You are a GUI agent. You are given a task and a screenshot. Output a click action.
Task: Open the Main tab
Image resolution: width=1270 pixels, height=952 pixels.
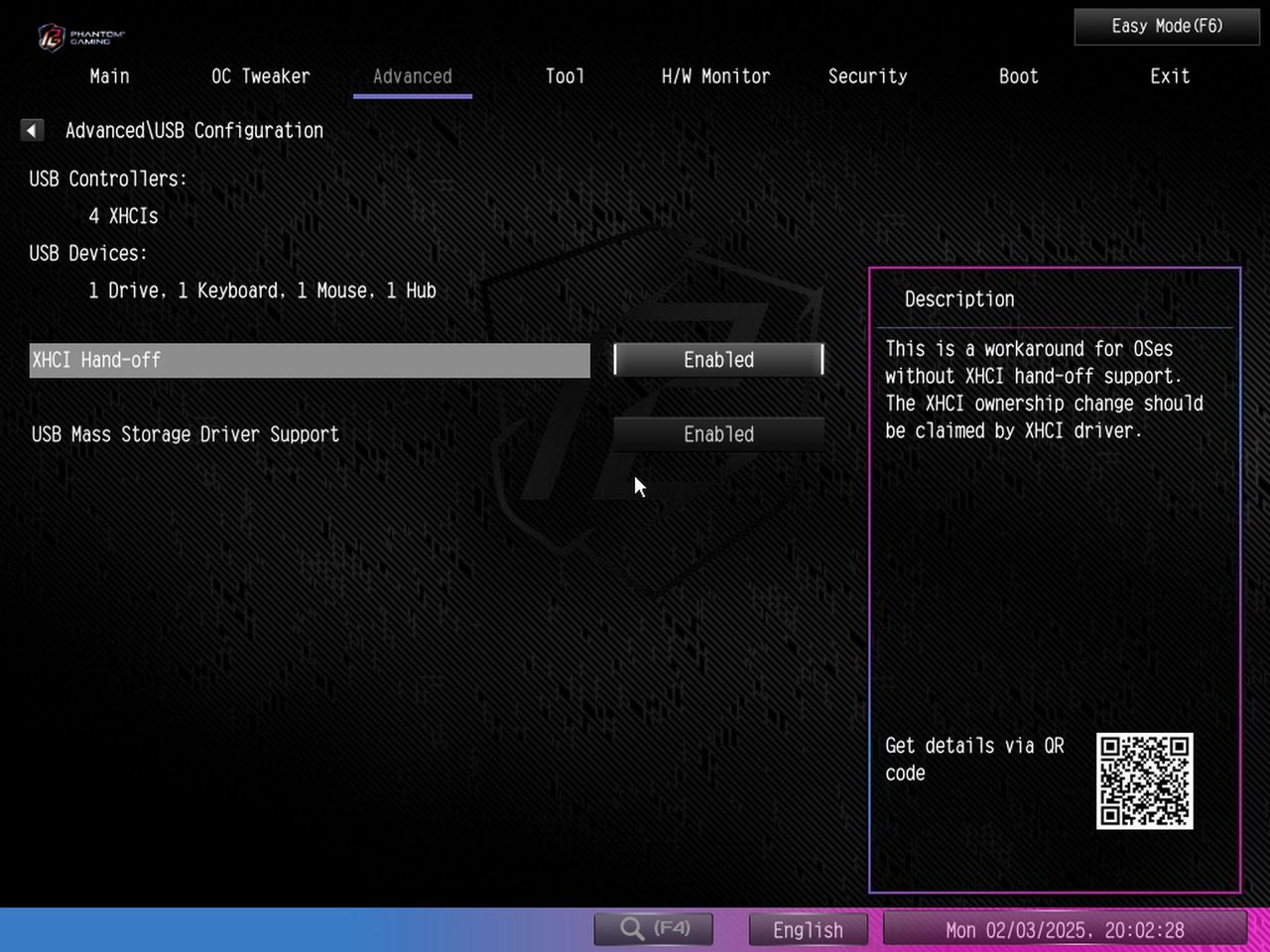coord(109,76)
